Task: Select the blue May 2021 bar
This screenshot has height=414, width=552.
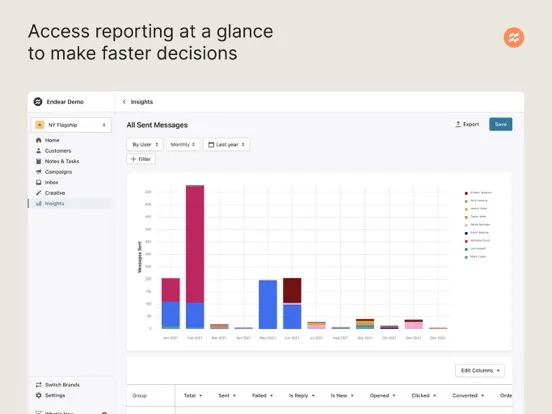Action: [x=268, y=305]
